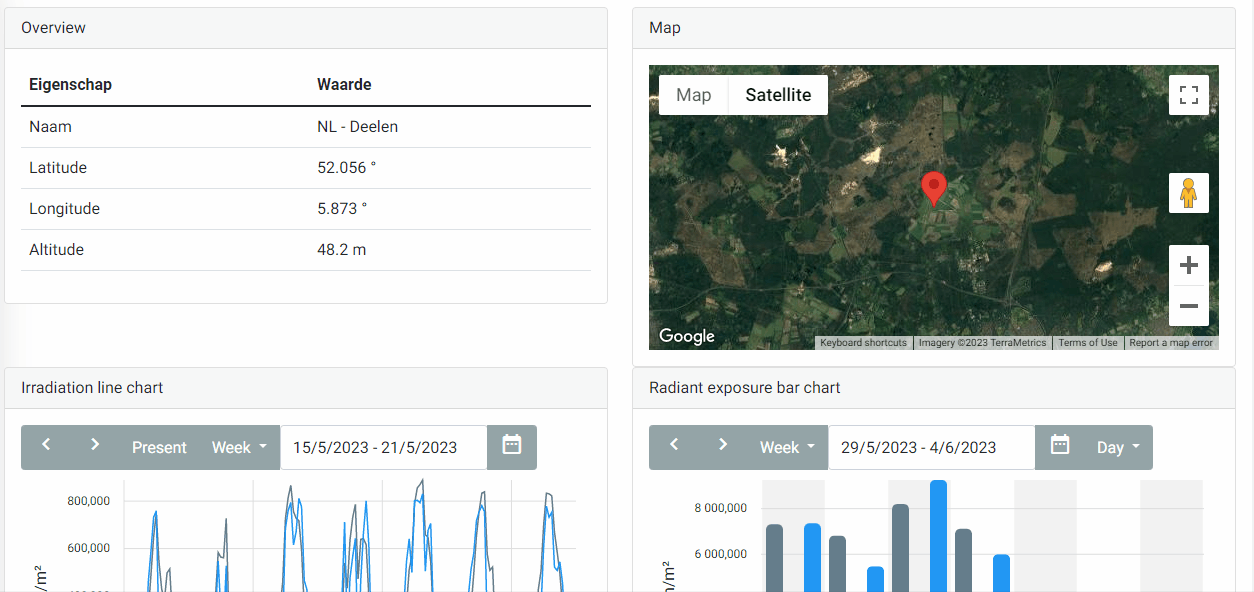The image size is (1254, 592).
Task: Select the longitude value 5.873 °
Action: pos(342,209)
